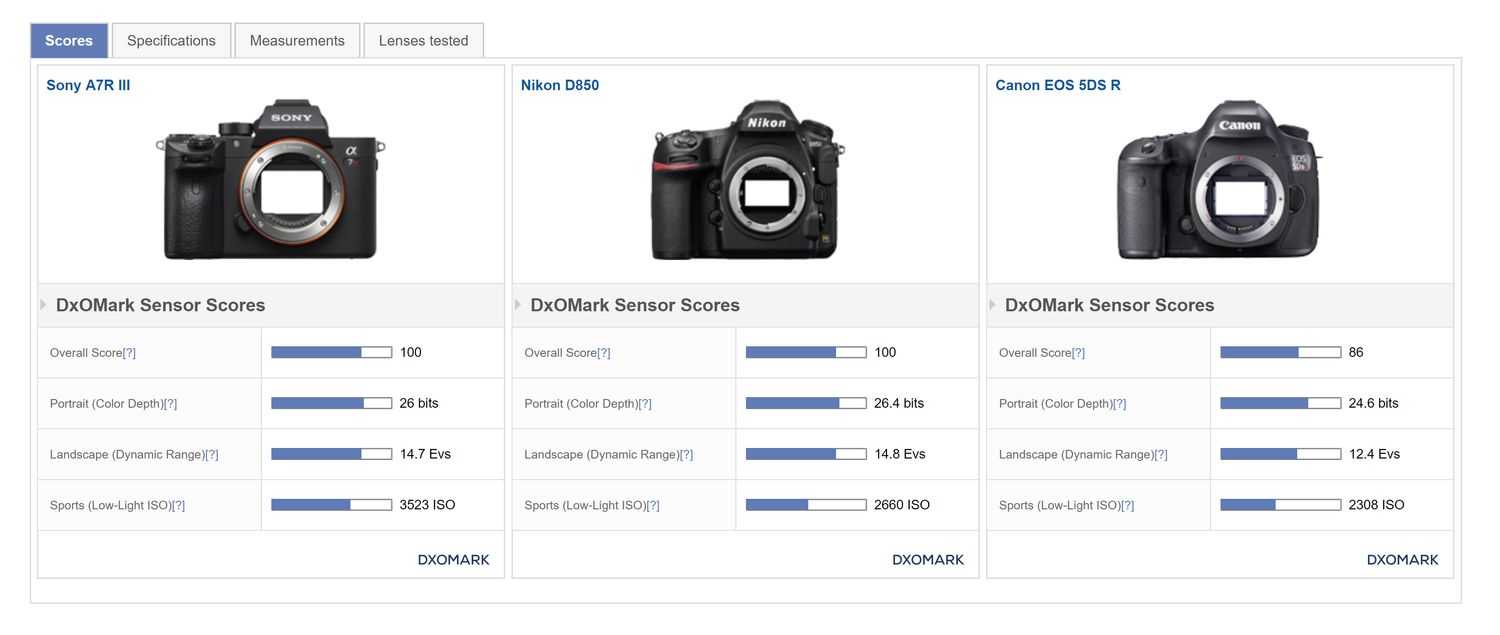Screen dimensions: 1500x635
Task: Open Portrait Color Depth help [?] for Sony A7R III
Action: coord(170,404)
